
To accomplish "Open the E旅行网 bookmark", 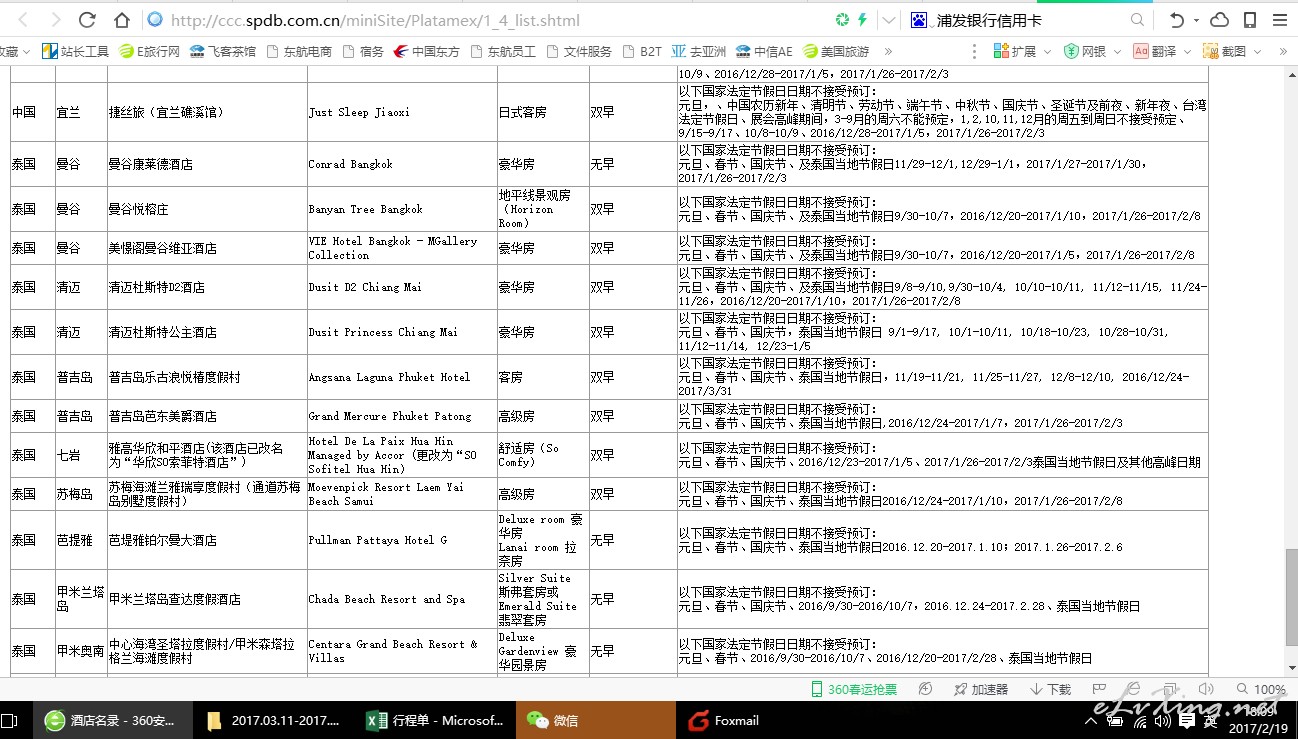I will click(x=149, y=51).
